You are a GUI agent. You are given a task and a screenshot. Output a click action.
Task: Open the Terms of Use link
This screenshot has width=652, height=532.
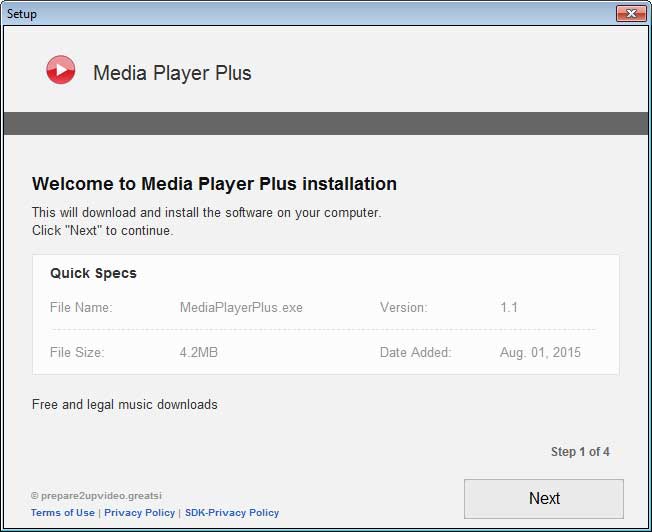coord(63,513)
